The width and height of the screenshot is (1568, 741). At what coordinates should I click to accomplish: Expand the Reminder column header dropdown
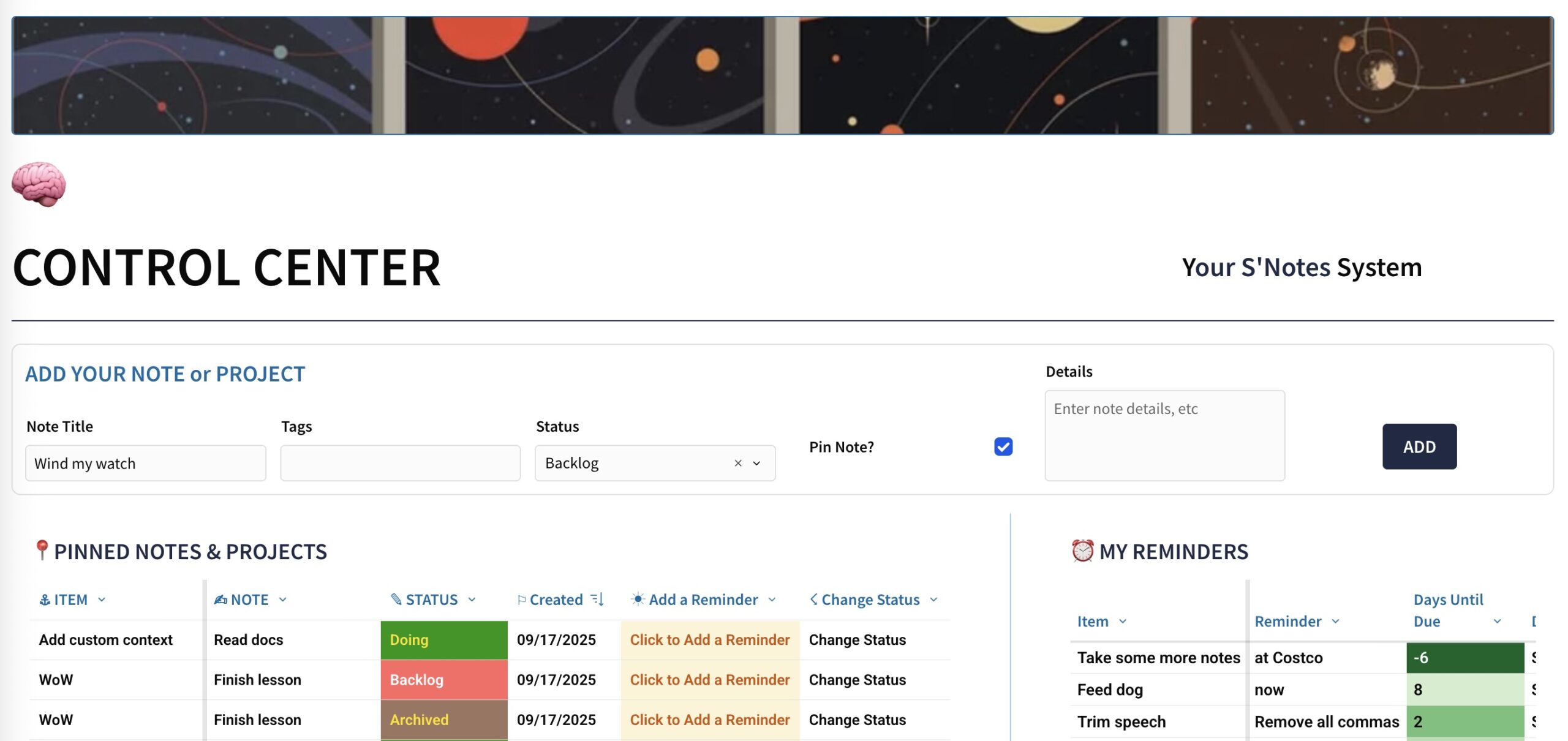pyautogui.click(x=1335, y=621)
